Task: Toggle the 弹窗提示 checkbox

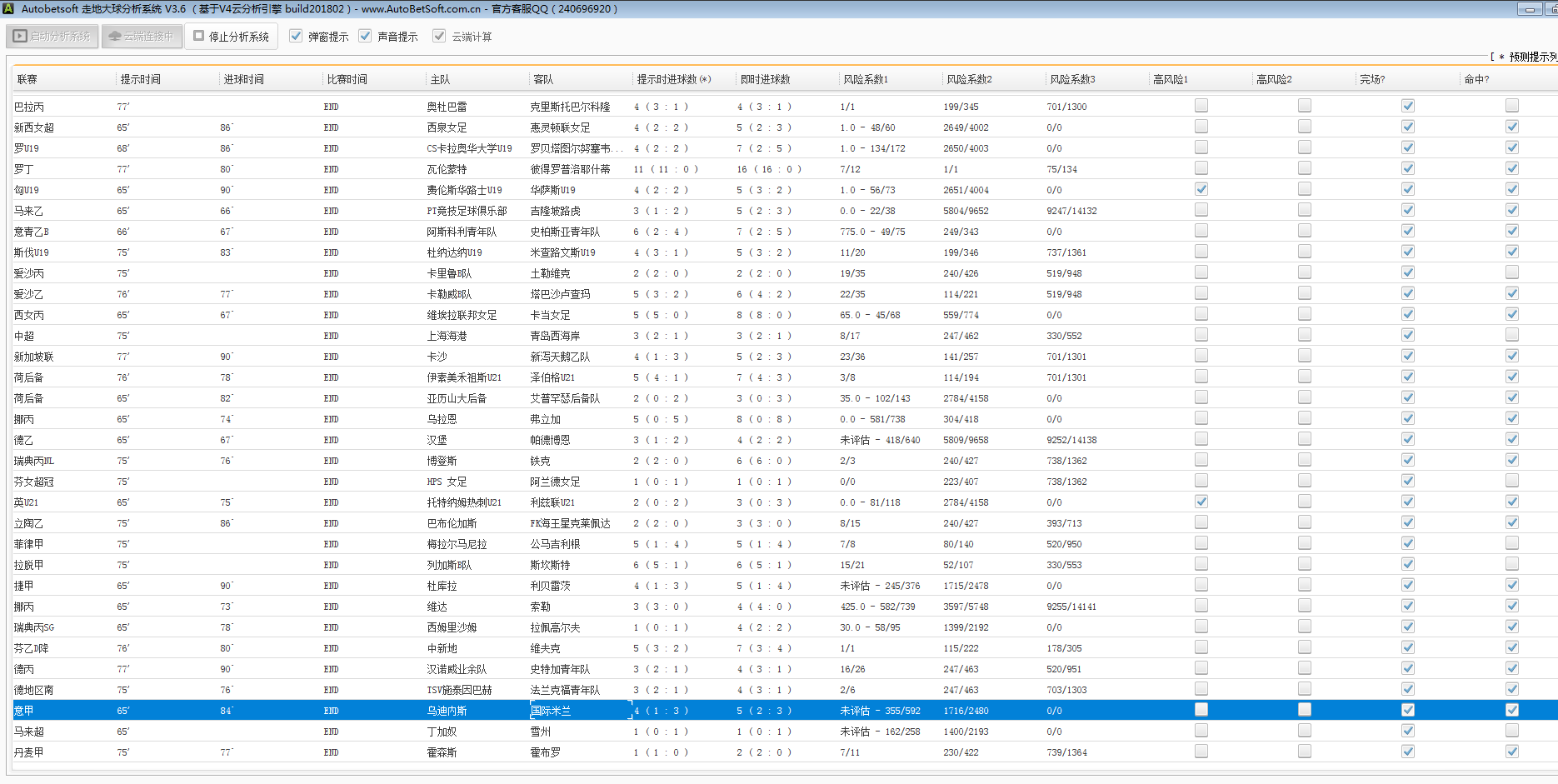Action: (x=296, y=37)
